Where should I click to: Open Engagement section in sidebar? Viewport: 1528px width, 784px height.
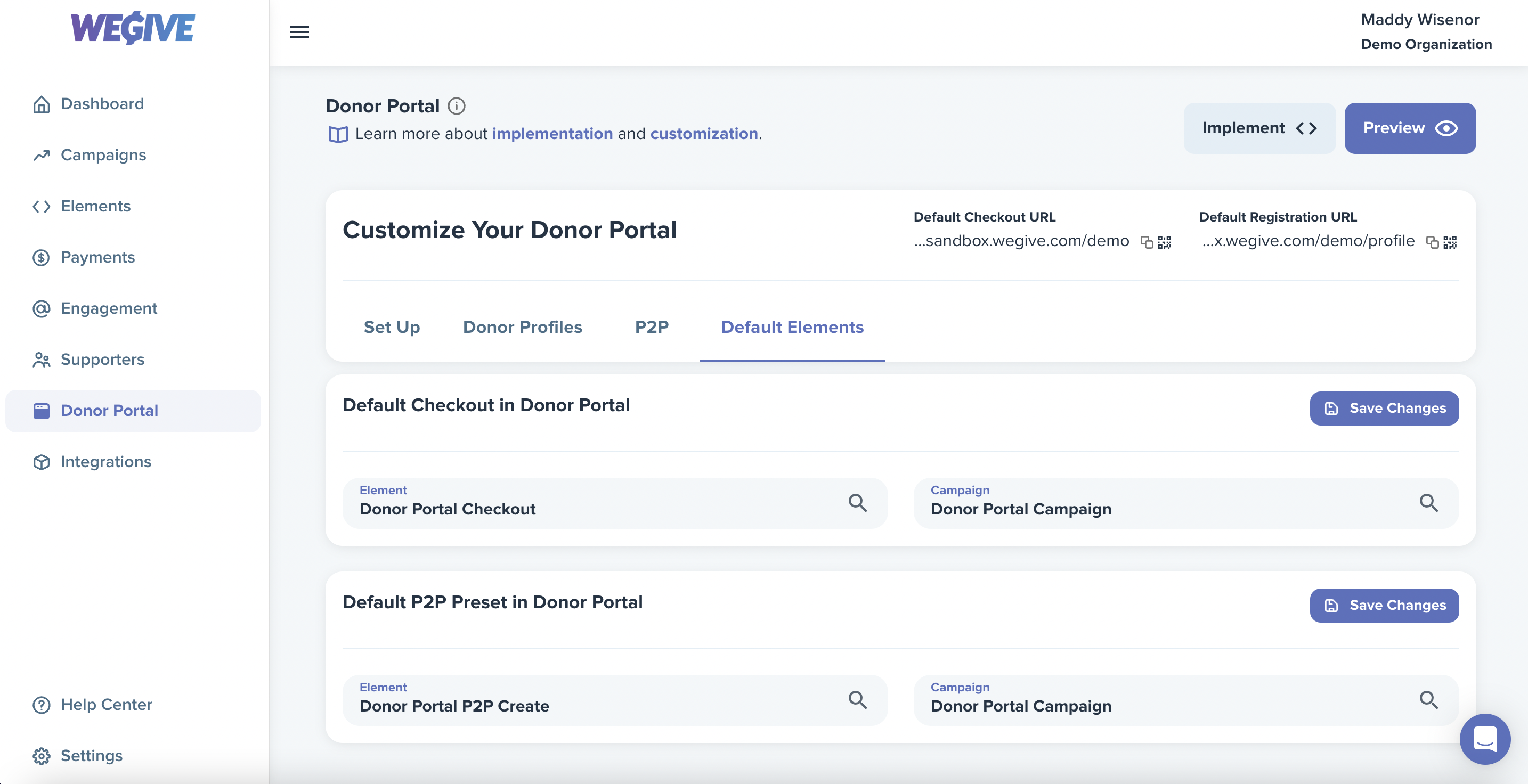pos(133,308)
